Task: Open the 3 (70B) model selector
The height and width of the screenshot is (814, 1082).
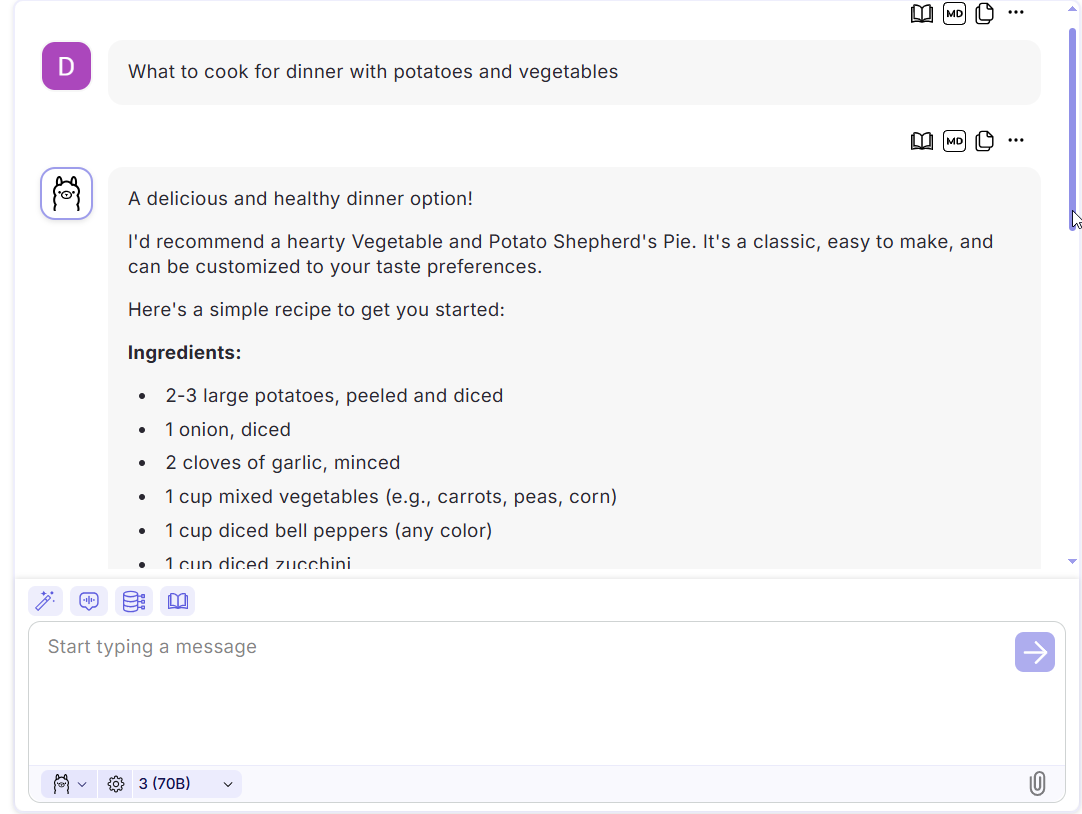Action: (x=186, y=784)
